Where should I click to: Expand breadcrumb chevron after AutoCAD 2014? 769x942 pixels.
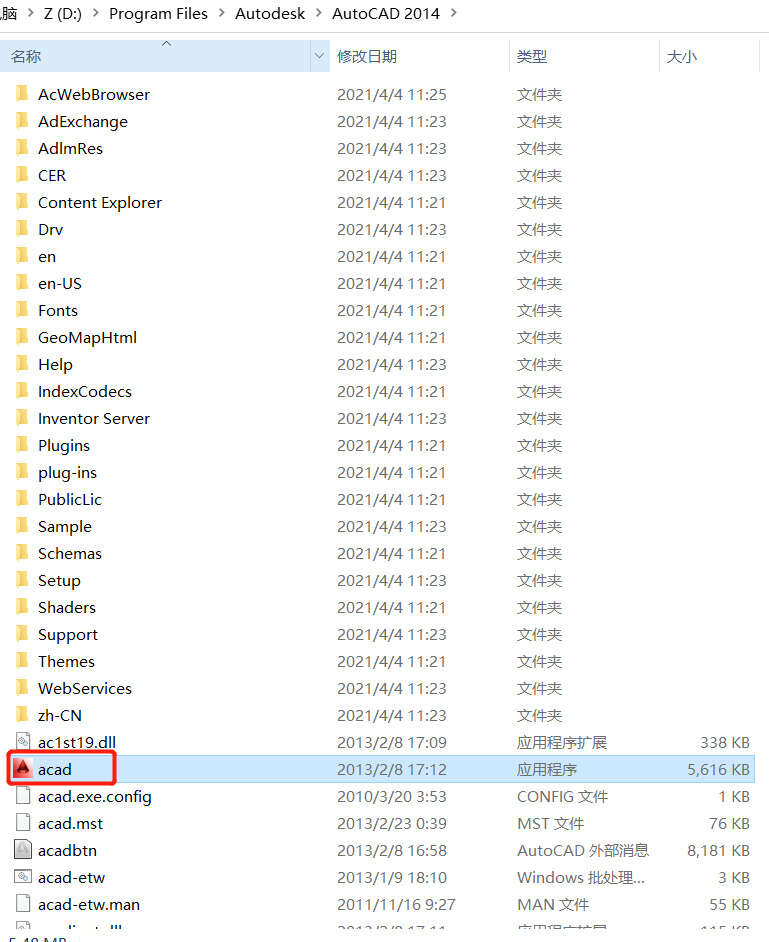click(454, 13)
